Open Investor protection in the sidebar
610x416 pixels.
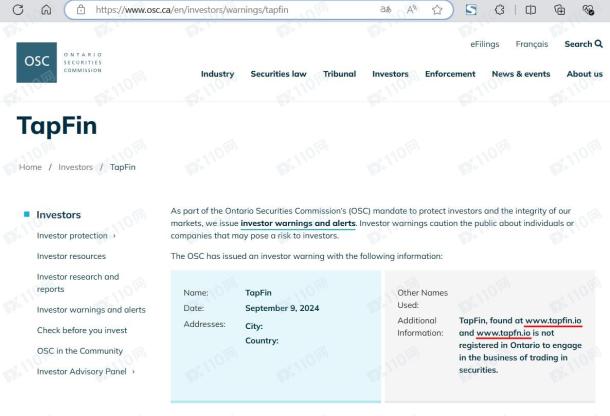(x=72, y=236)
